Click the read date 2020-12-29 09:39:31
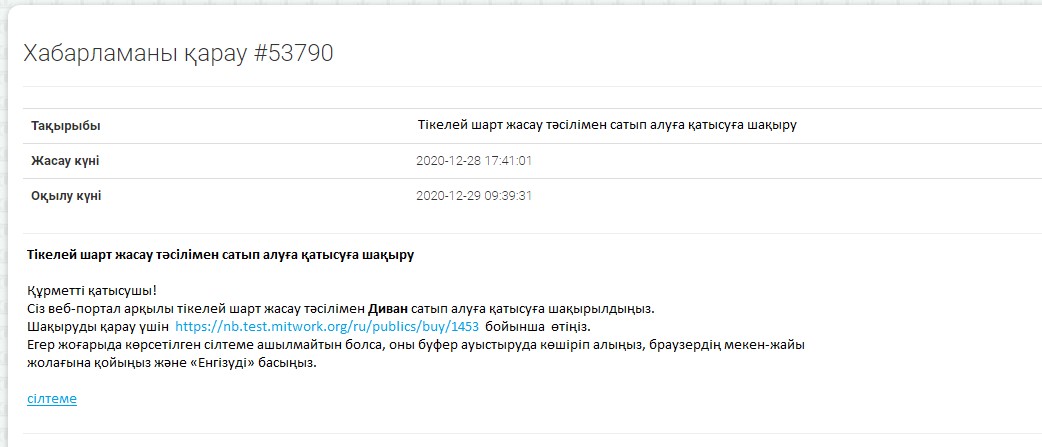The width and height of the screenshot is (1042, 447). pyautogui.click(x=473, y=196)
